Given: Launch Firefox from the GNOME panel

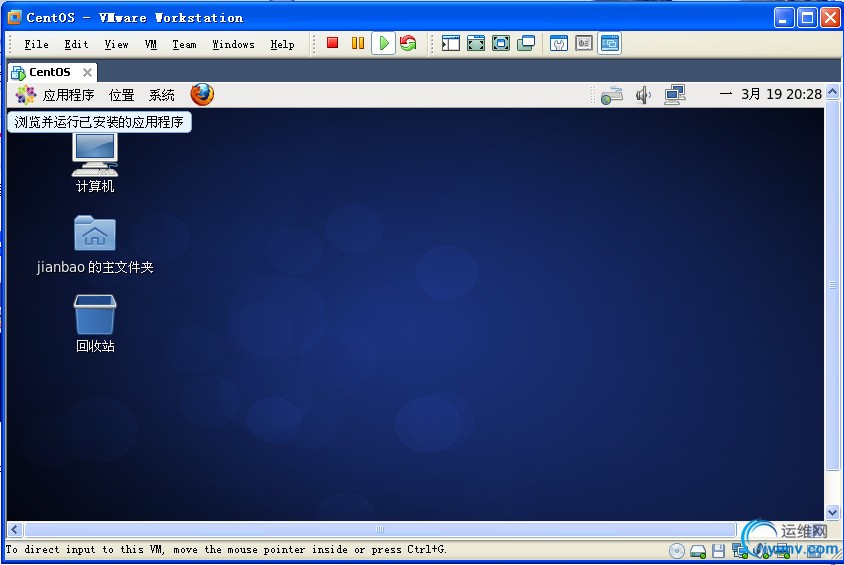Looking at the screenshot, I should pos(202,95).
